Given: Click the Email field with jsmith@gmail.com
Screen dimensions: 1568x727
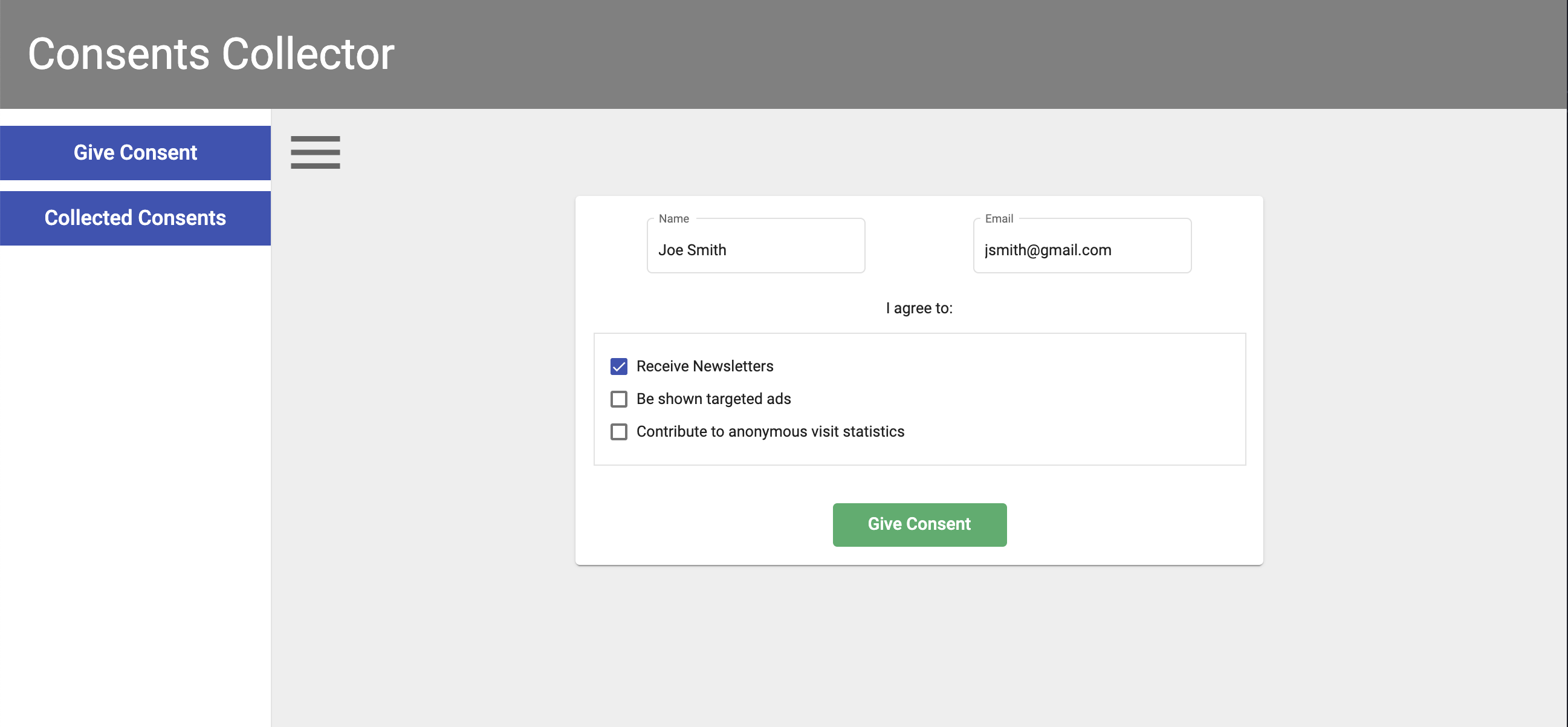Looking at the screenshot, I should (1081, 249).
